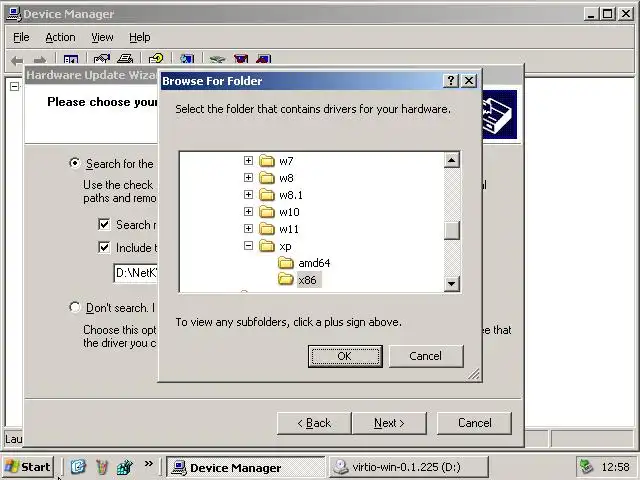Image resolution: width=640 pixels, height=480 pixels.
Task: Select the w11 folder label
Action: (x=289, y=229)
